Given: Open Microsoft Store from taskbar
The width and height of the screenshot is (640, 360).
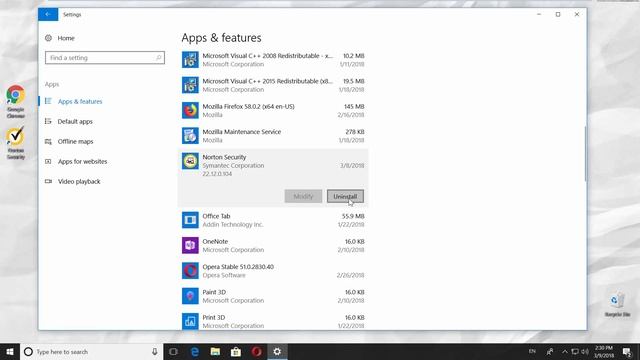Looking at the screenshot, I should tap(236, 351).
